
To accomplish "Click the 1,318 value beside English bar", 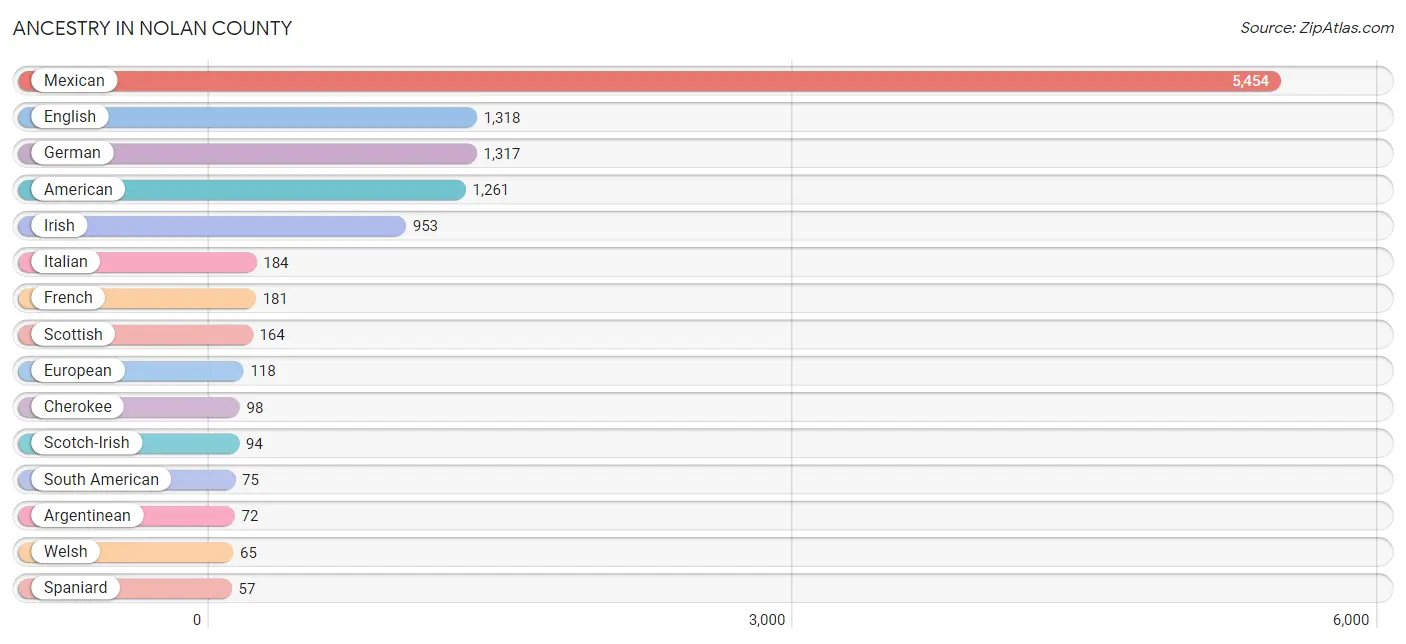I will 502,118.
